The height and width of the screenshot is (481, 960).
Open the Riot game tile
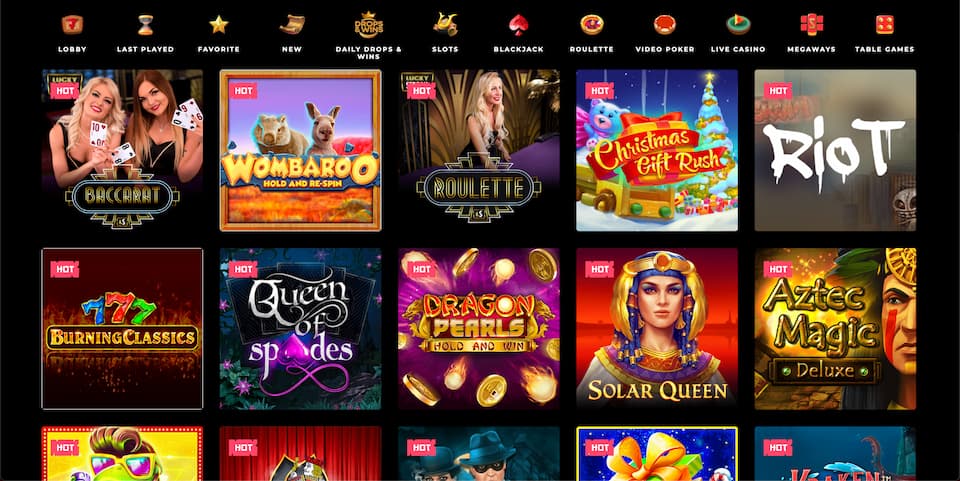(x=835, y=150)
